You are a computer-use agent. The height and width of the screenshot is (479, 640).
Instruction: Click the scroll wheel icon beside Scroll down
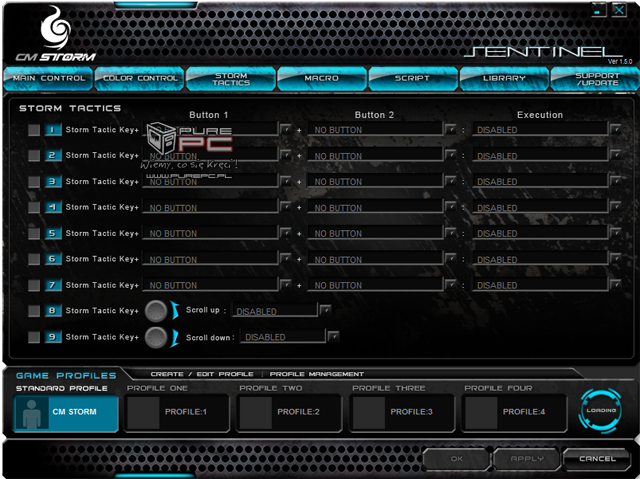[x=156, y=337]
